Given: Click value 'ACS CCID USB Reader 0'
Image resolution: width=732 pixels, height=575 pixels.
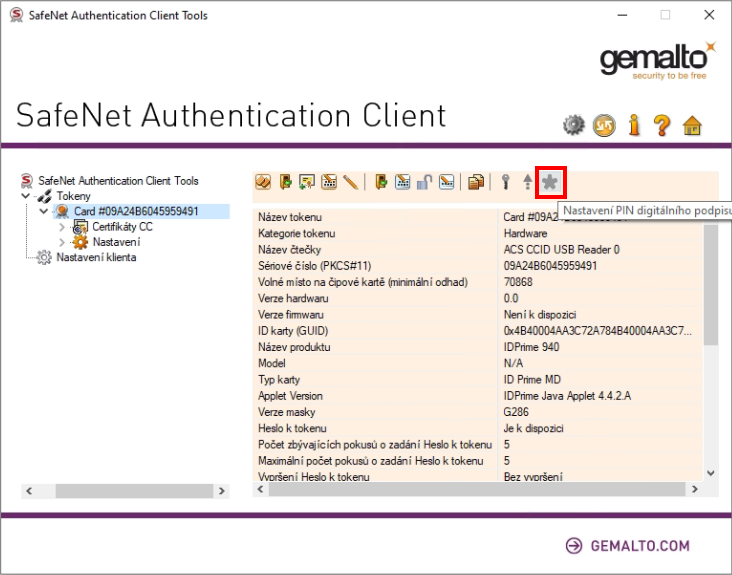Looking at the screenshot, I should point(562,250).
